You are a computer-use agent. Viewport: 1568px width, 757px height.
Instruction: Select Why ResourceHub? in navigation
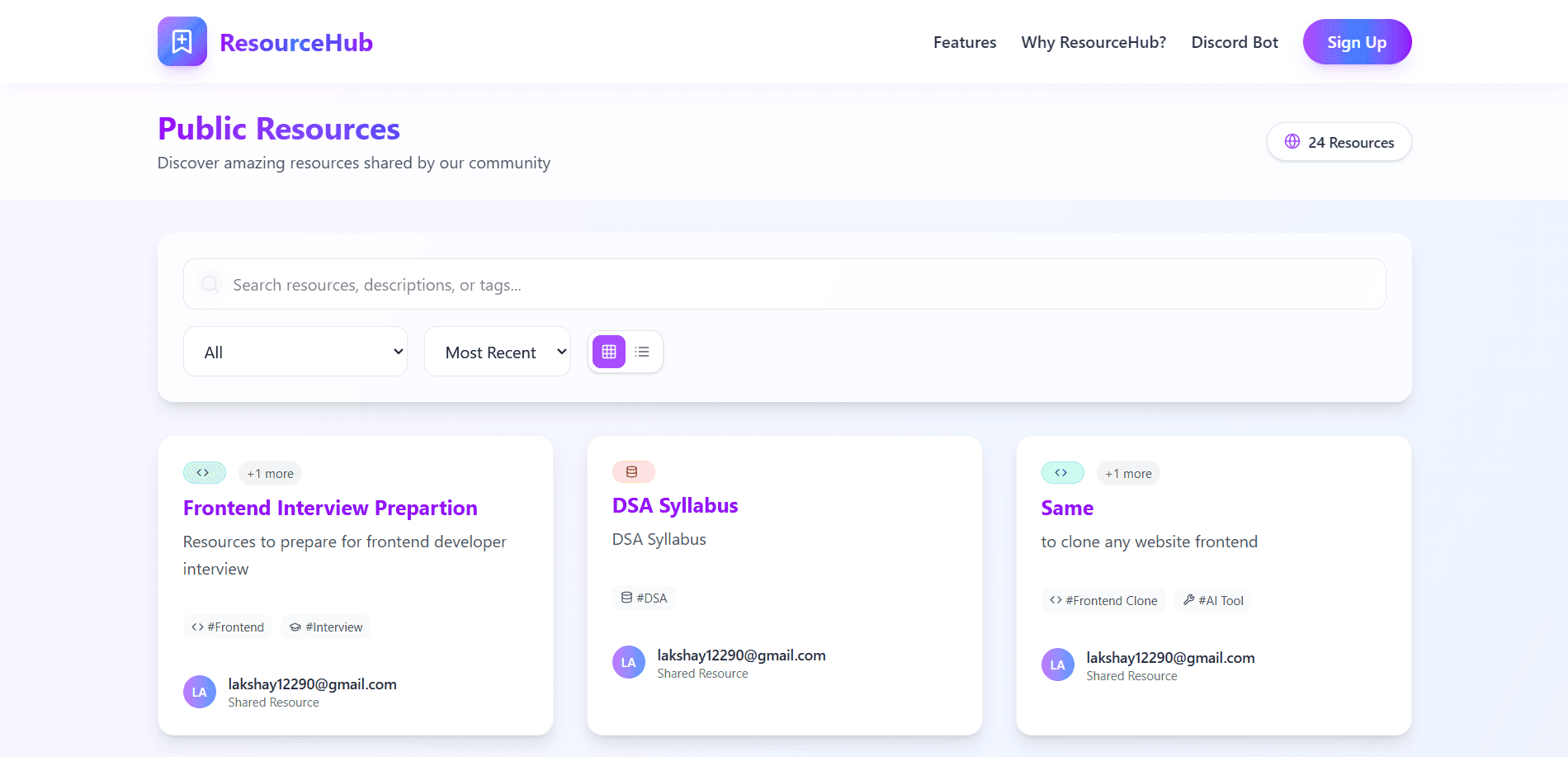pos(1093,41)
